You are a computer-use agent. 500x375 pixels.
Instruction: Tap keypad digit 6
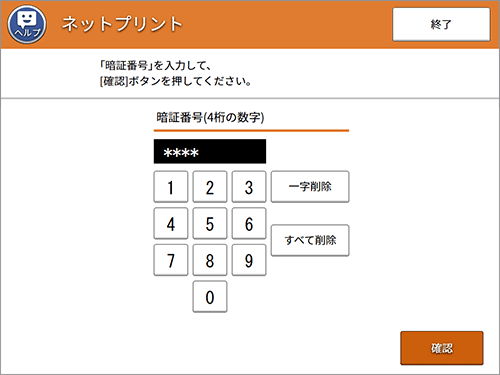pyautogui.click(x=249, y=223)
